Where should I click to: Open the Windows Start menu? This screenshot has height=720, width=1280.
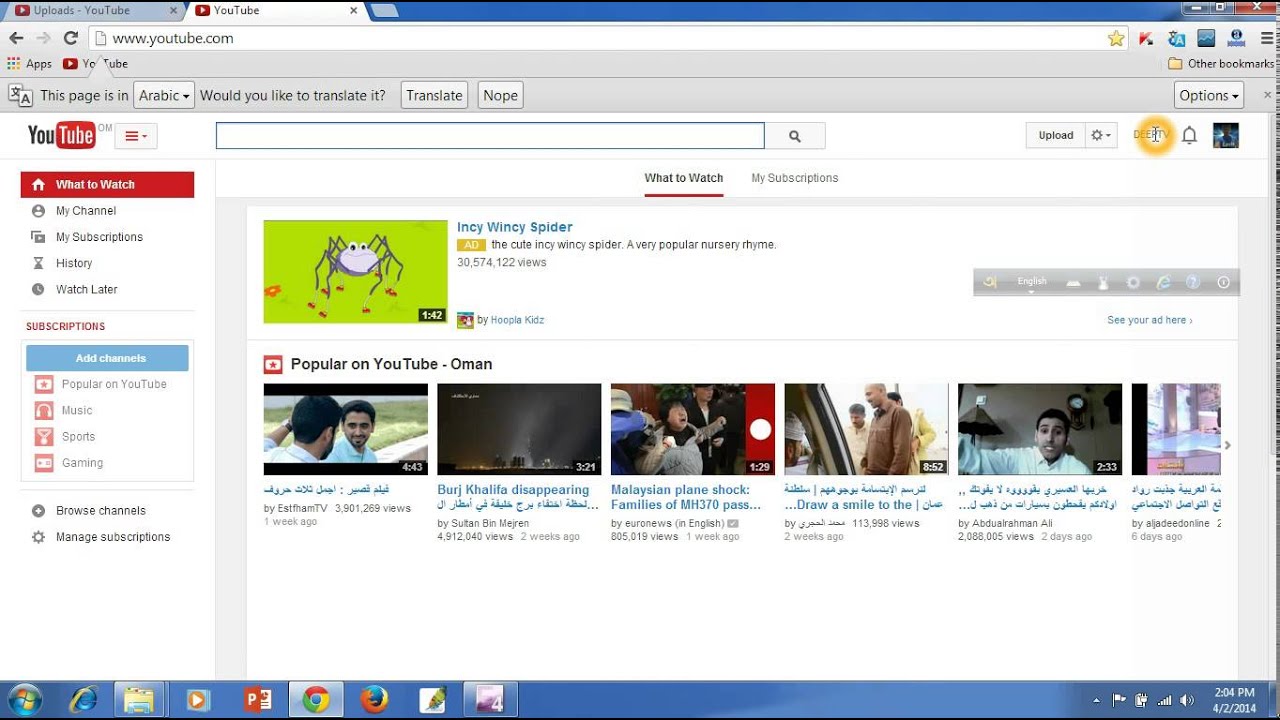[x=24, y=699]
